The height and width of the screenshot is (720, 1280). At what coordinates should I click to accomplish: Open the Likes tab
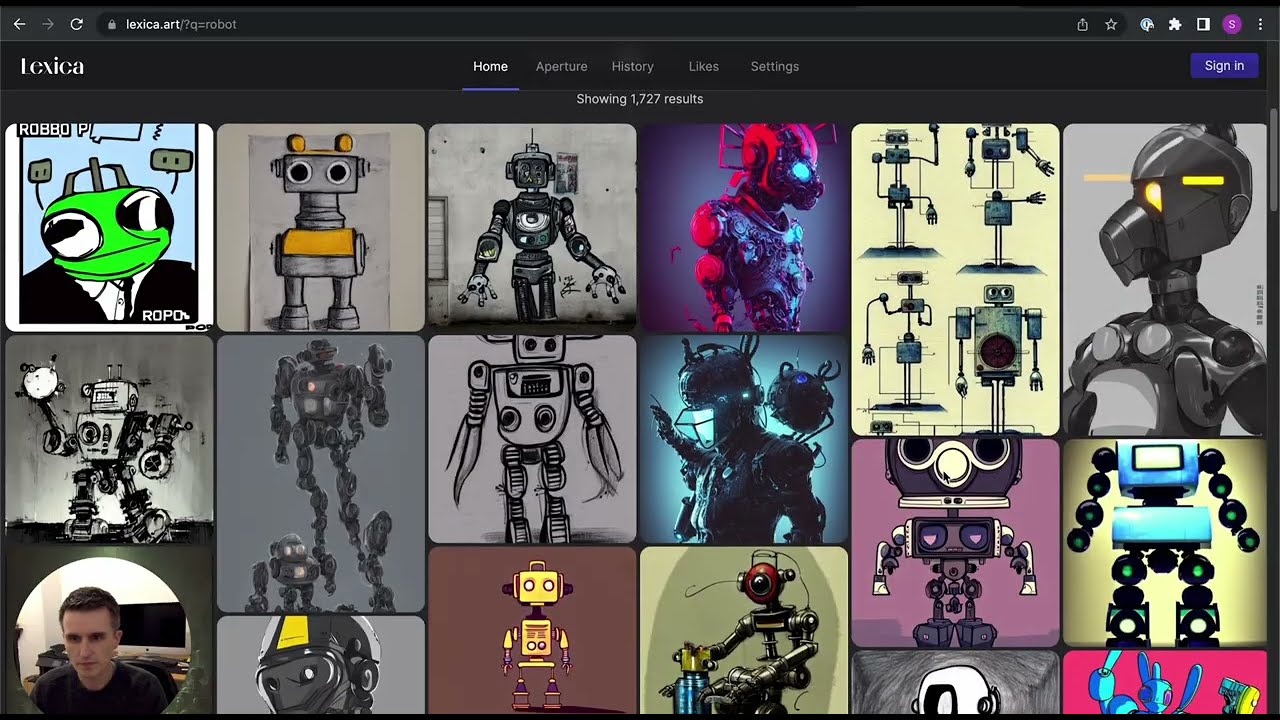(x=703, y=66)
